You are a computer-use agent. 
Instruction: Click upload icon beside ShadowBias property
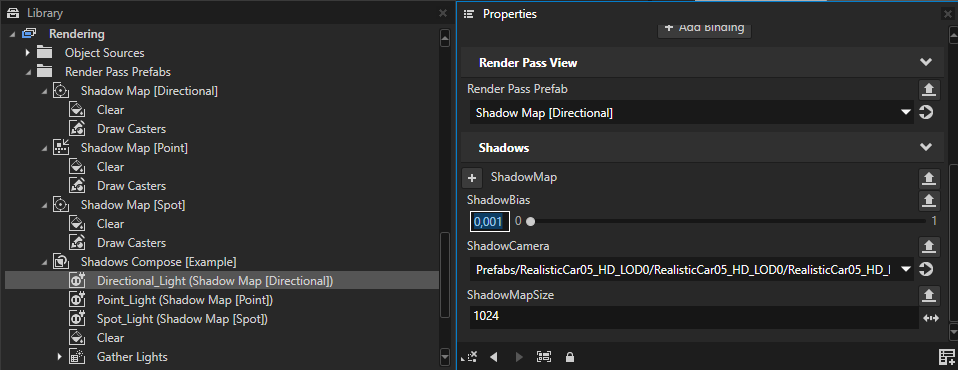(928, 200)
